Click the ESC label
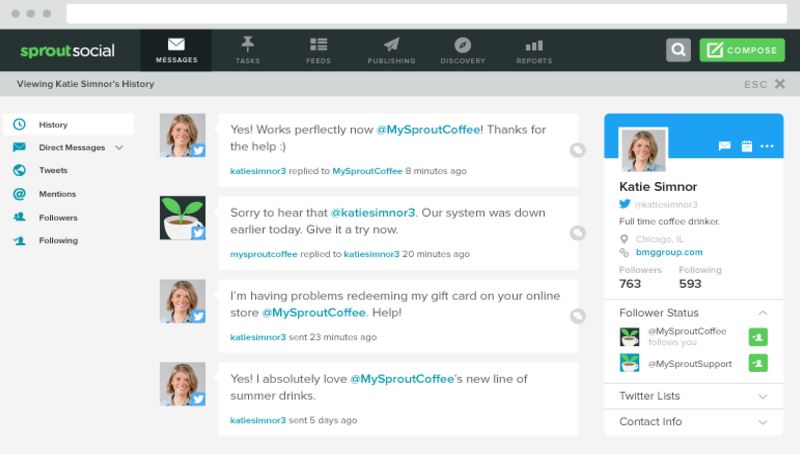The height and width of the screenshot is (454, 800). click(x=755, y=84)
